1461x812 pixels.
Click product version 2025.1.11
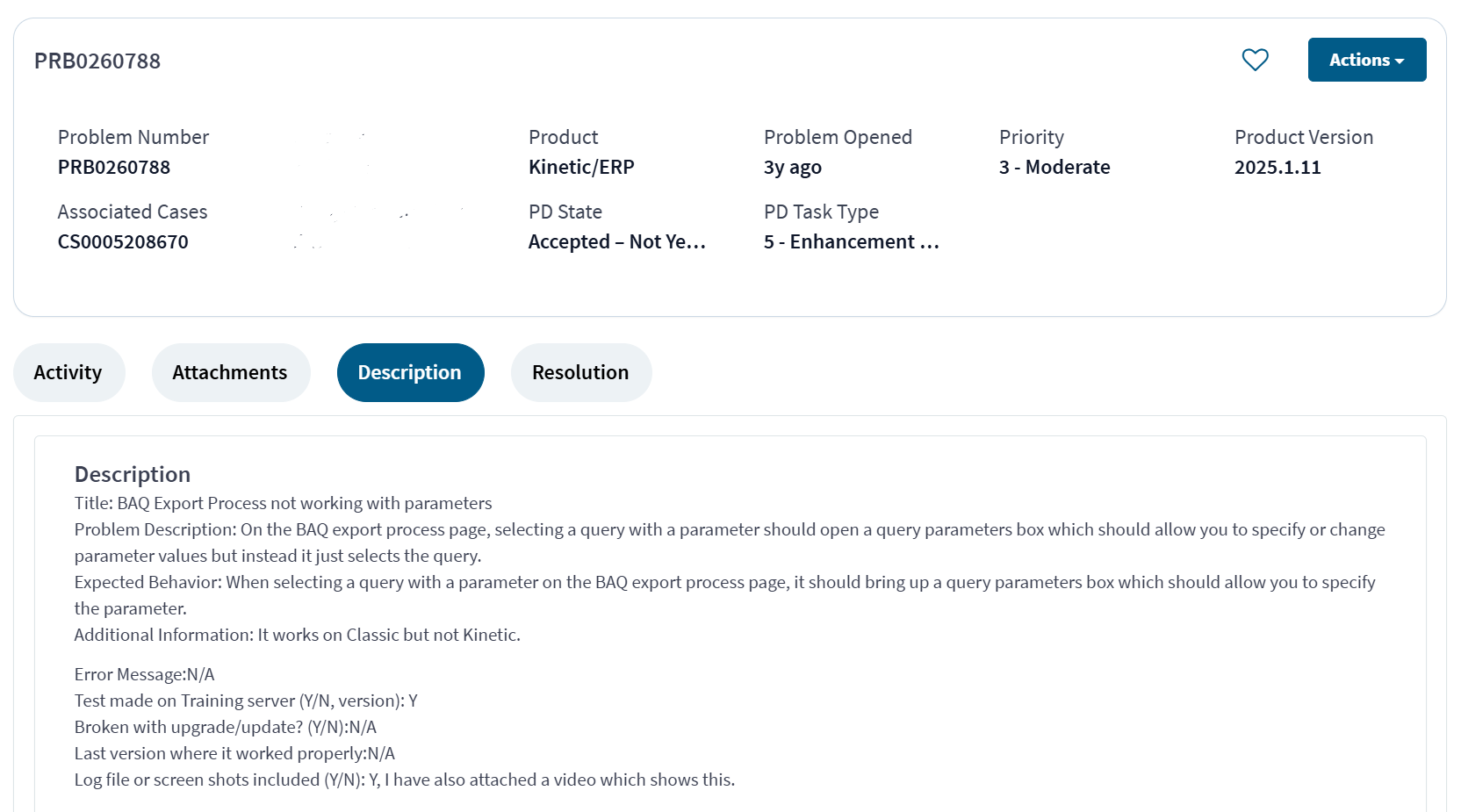pyautogui.click(x=1277, y=167)
